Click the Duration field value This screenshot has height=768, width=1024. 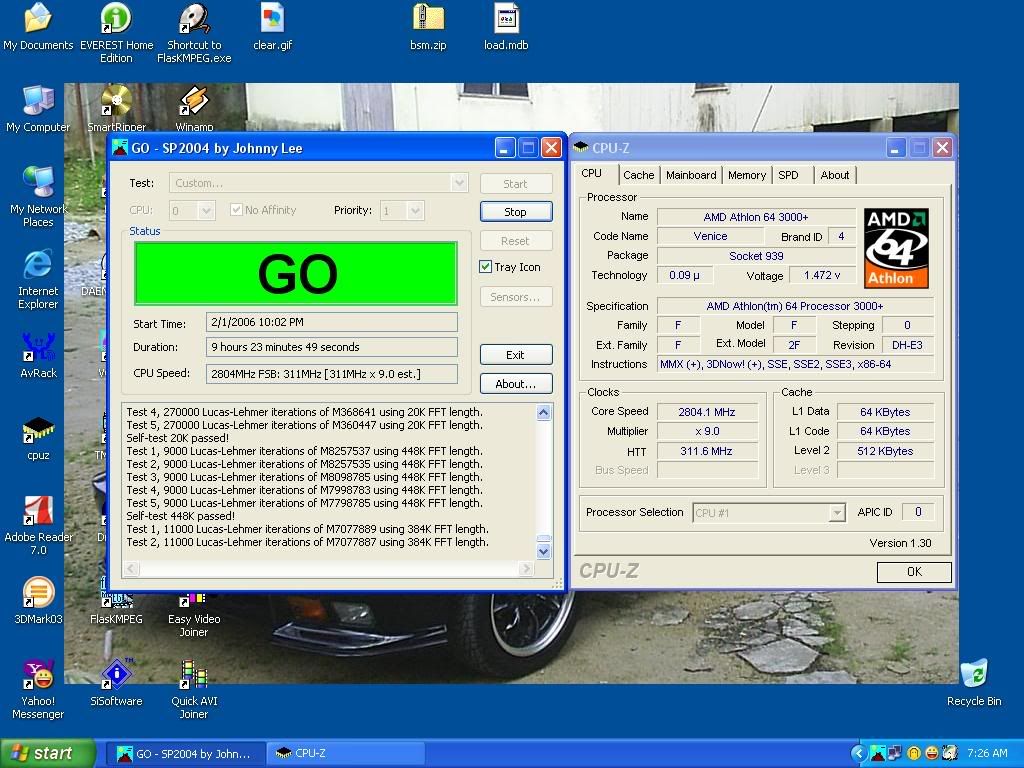[x=332, y=347]
